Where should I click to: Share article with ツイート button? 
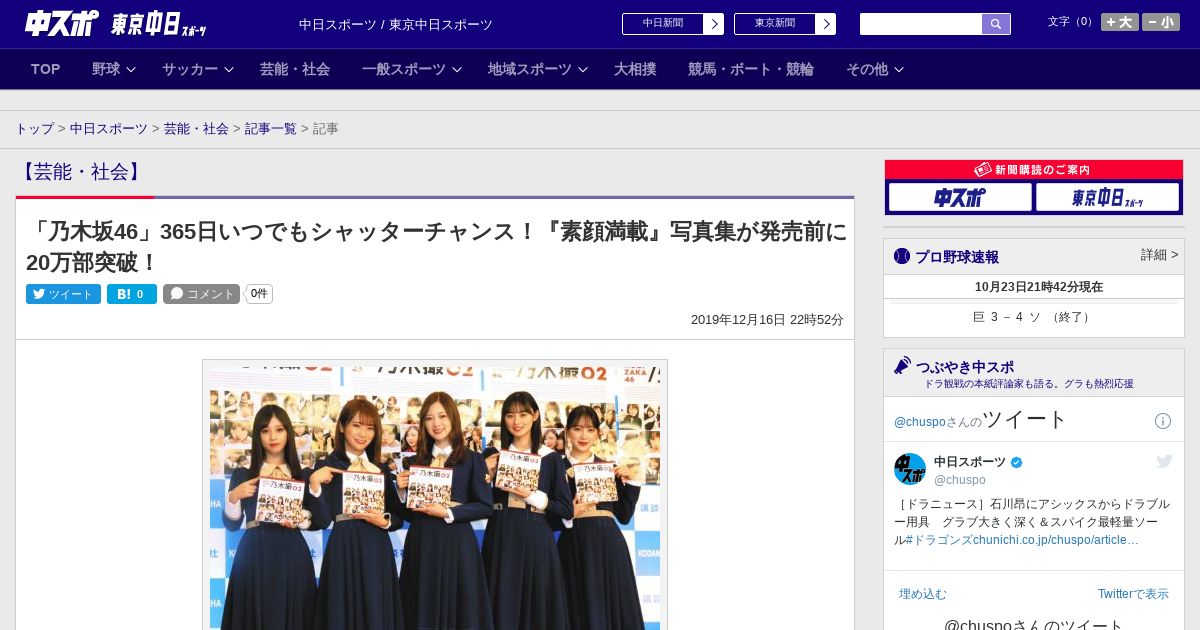point(63,294)
